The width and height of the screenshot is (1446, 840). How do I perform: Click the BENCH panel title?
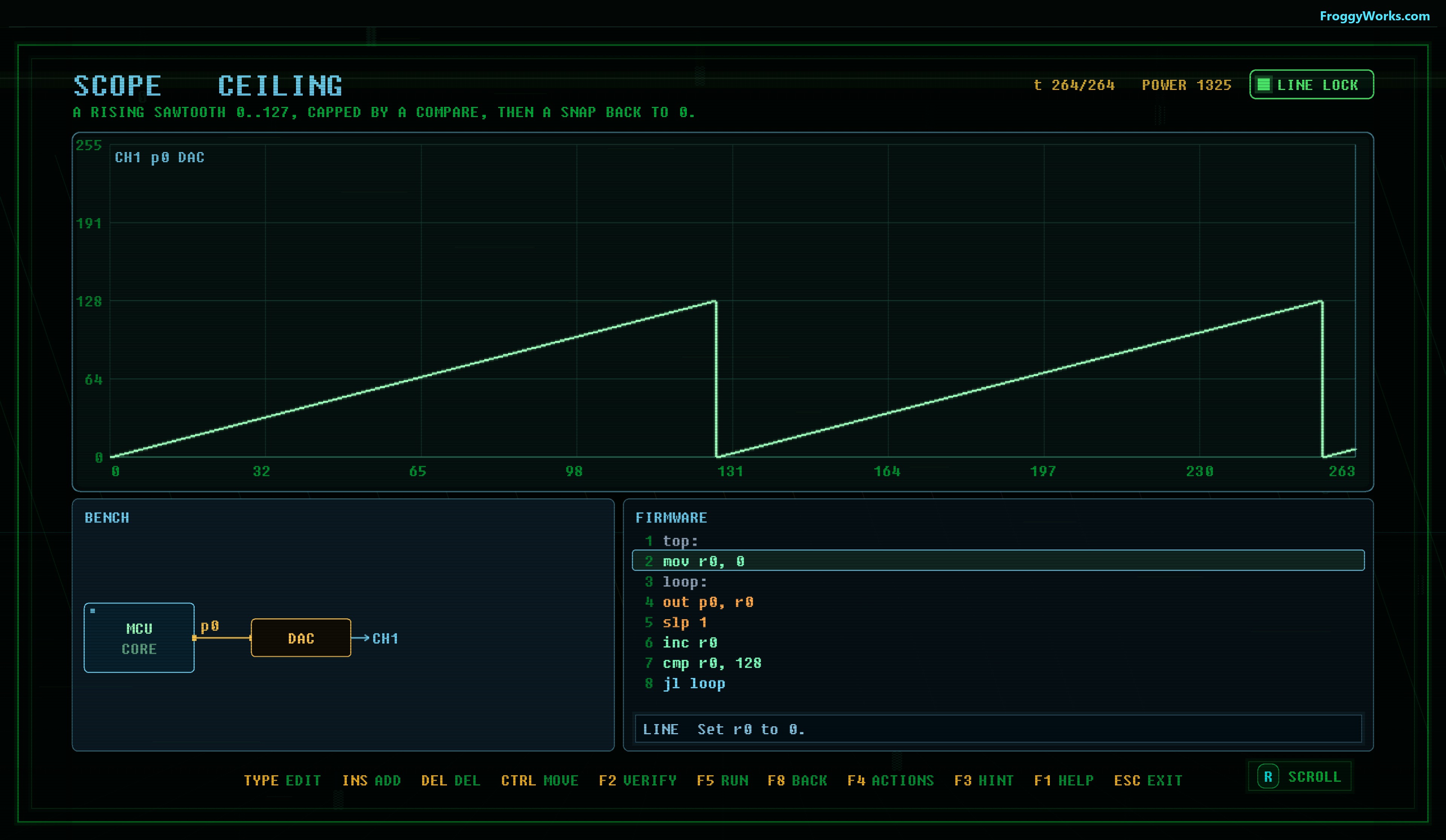click(107, 517)
